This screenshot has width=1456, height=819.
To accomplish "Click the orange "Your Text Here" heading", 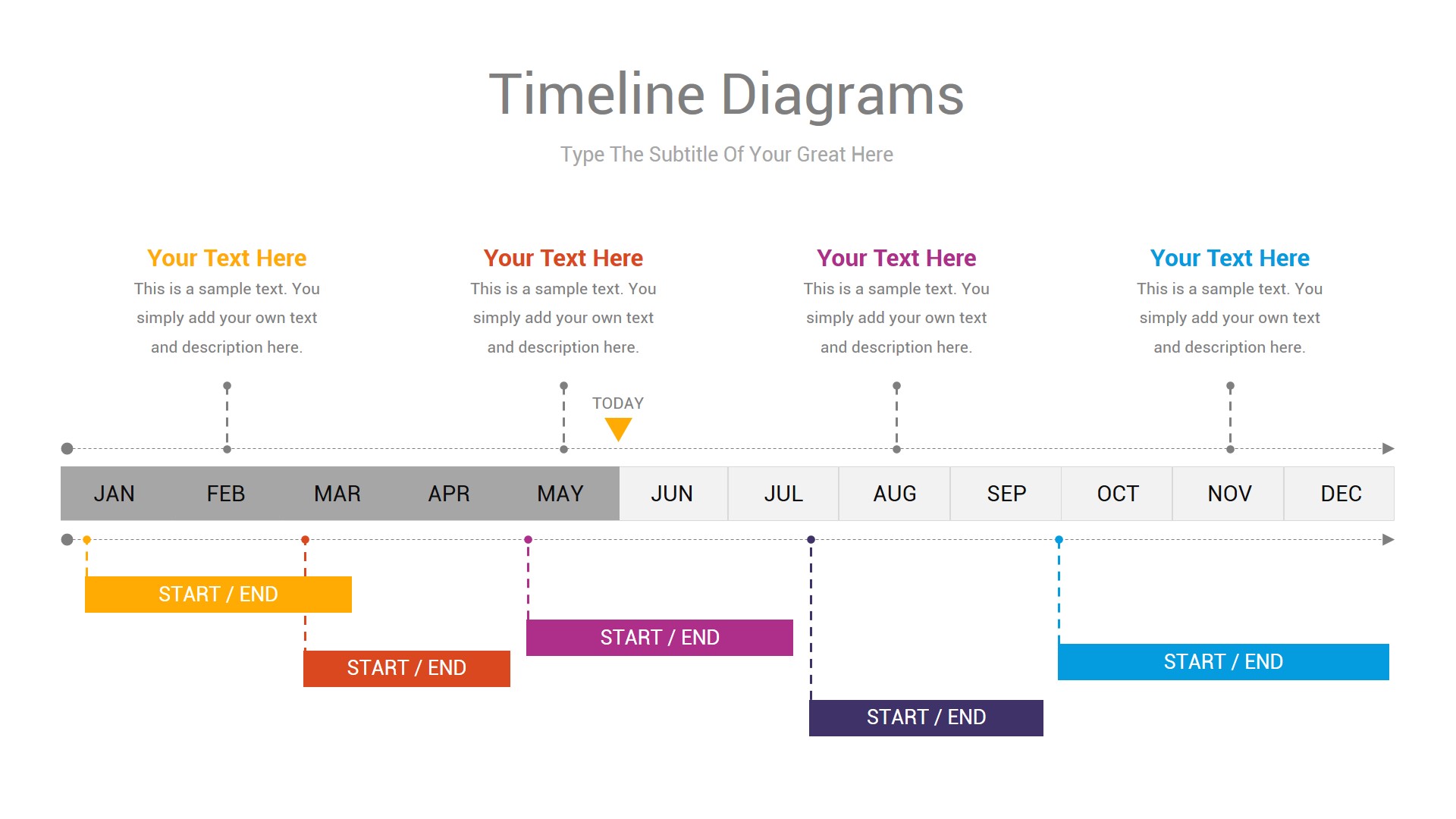I will (227, 258).
